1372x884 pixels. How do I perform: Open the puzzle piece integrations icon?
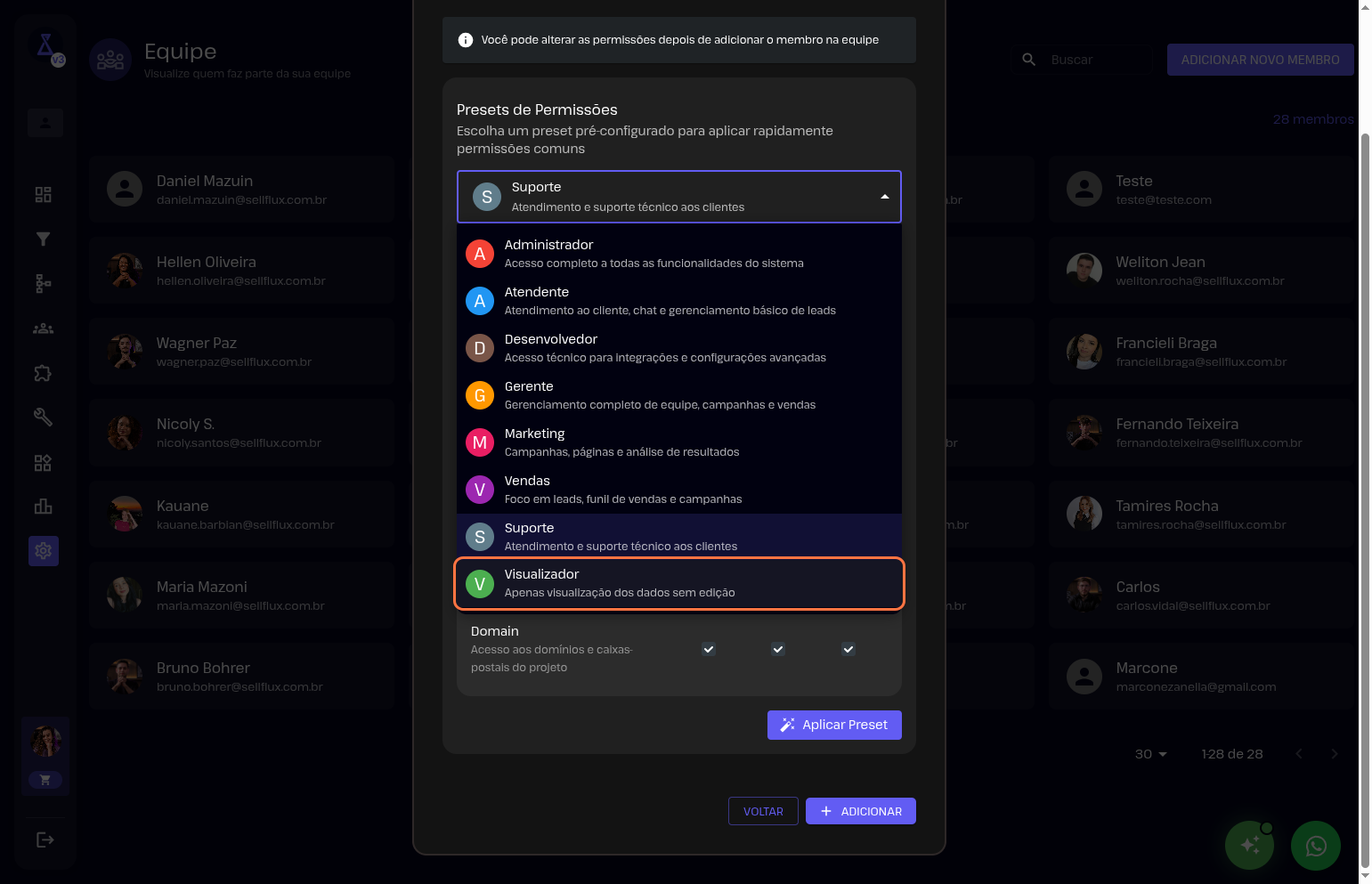click(43, 373)
